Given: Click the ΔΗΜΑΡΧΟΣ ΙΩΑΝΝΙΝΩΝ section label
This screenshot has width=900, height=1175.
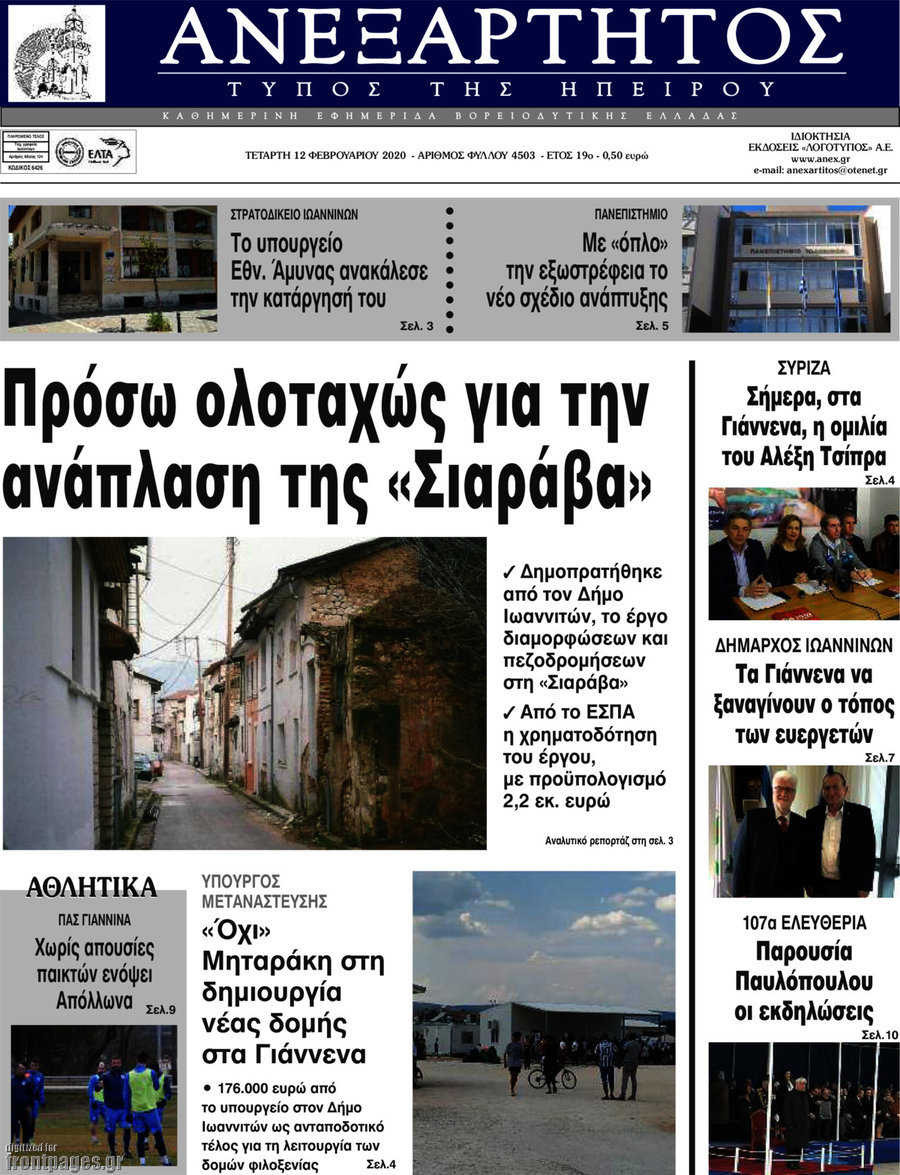Looking at the screenshot, I should 803,645.
